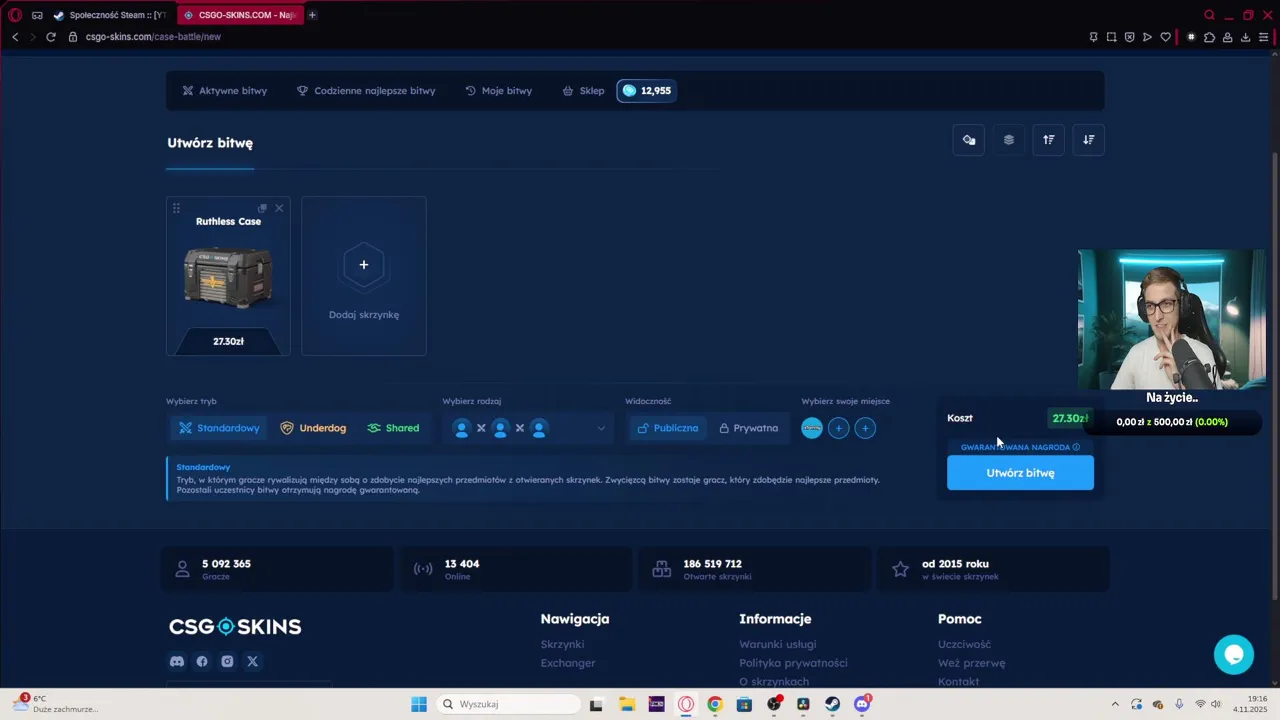This screenshot has width=1280, height=720.
Task: Open the Windows Start menu
Action: [x=419, y=704]
